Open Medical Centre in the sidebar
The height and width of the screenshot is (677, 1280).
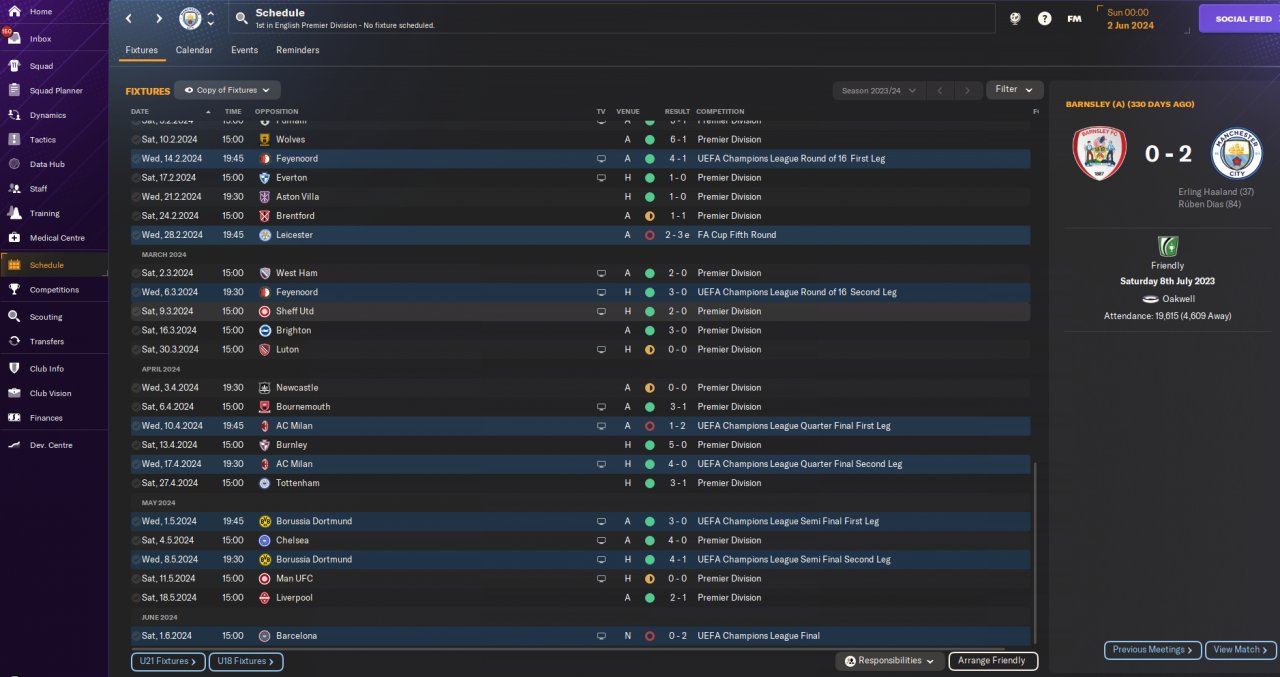pyautogui.click(x=54, y=238)
